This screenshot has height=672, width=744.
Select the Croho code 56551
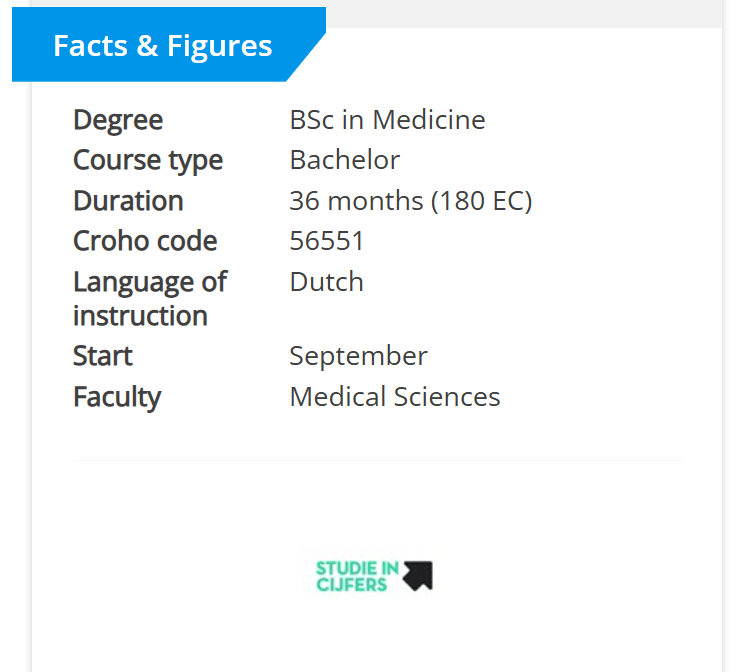[x=326, y=241]
